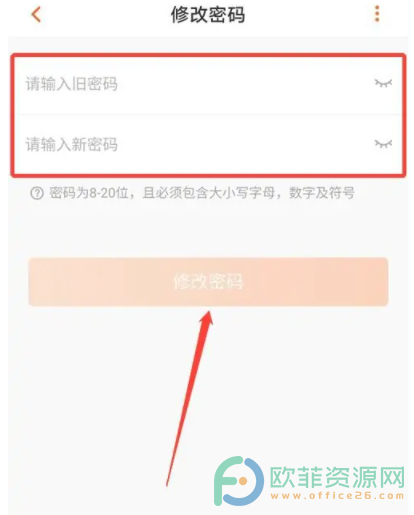The width and height of the screenshot is (414, 515).
Task: Click the 请输入旧密码 input field
Action: [x=208, y=85]
